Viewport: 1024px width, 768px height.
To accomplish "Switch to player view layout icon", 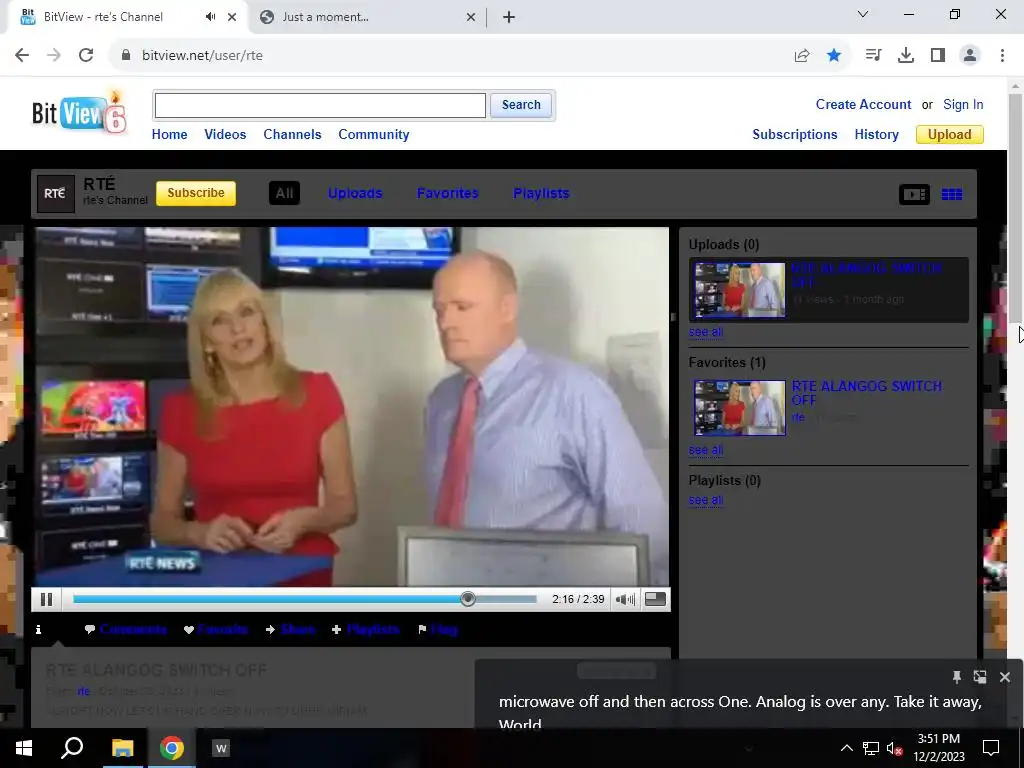I will pyautogui.click(x=914, y=195).
